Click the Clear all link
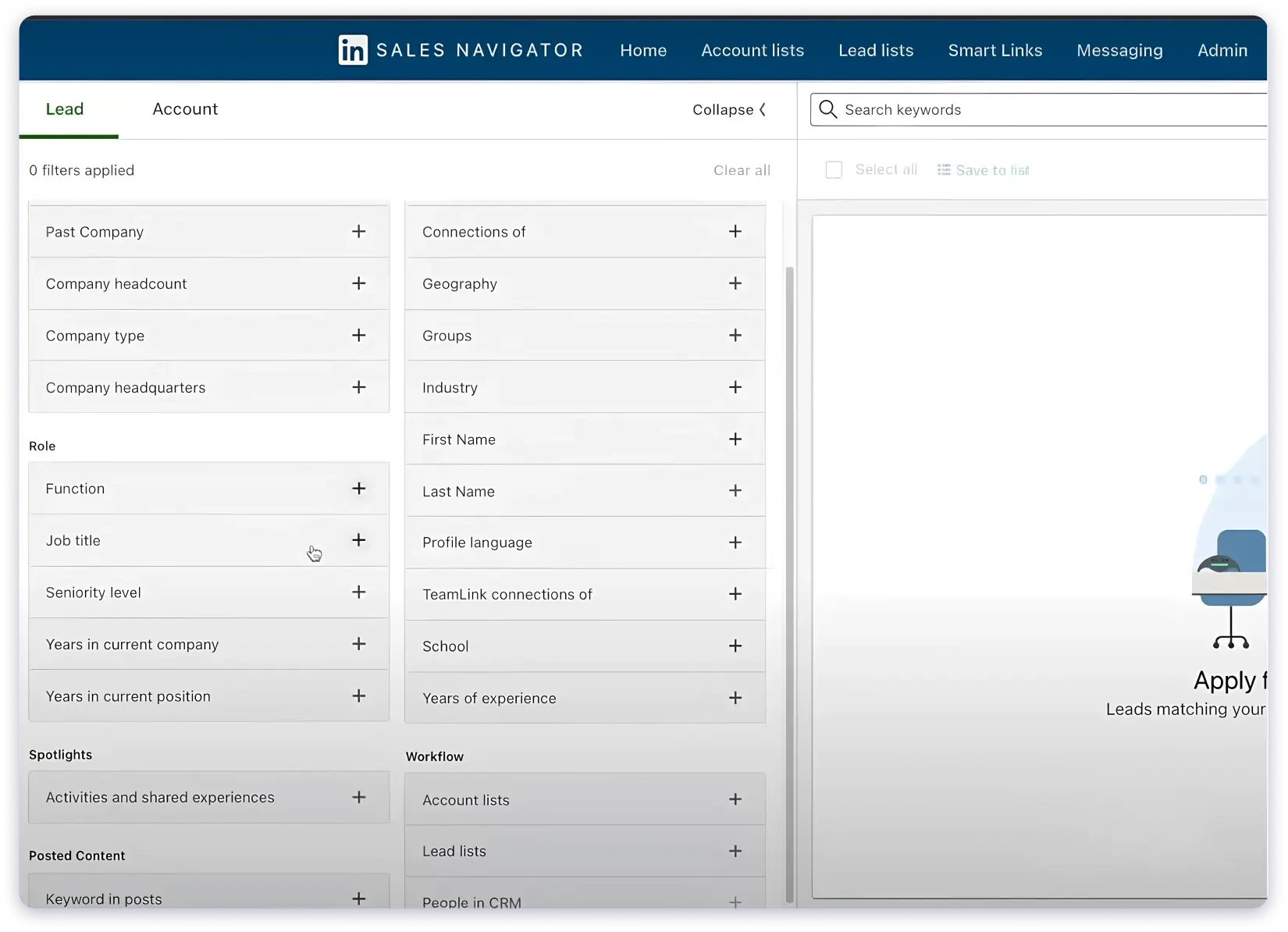Image resolution: width=1288 pixels, height=932 pixels. pos(741,170)
